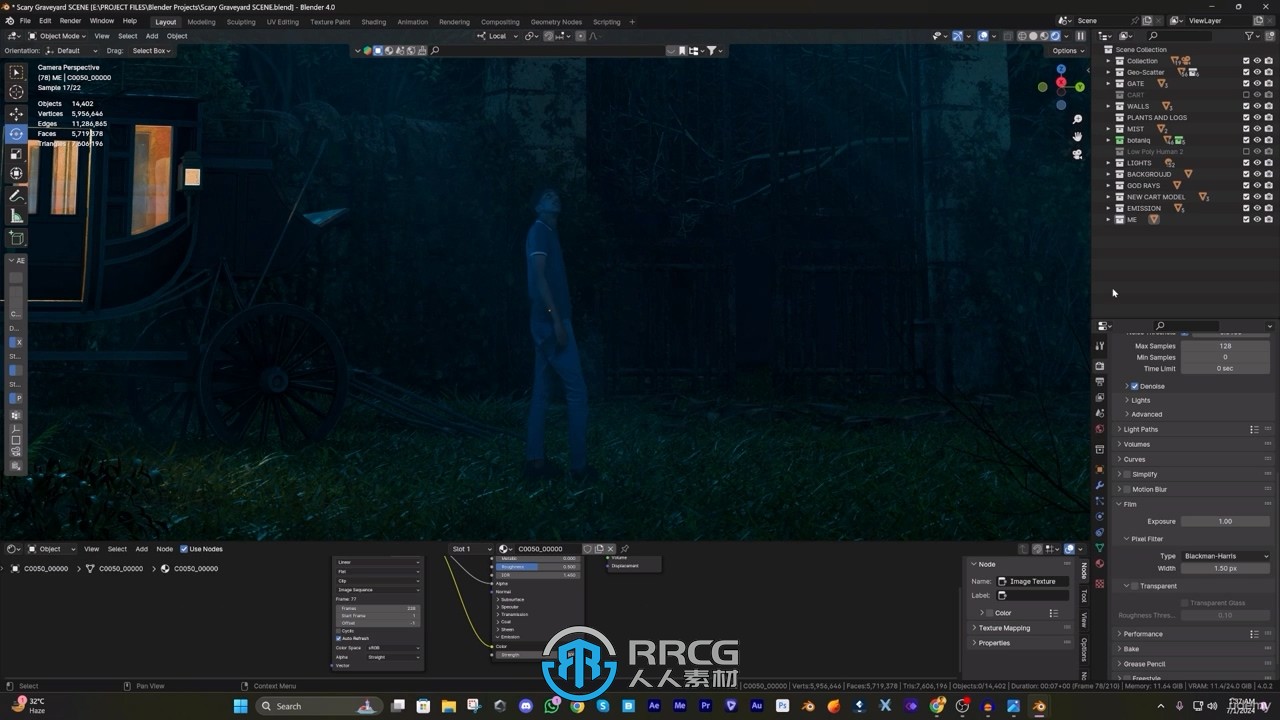Select the Transform tool
Viewport: 1280px width, 720px height.
tap(16, 174)
